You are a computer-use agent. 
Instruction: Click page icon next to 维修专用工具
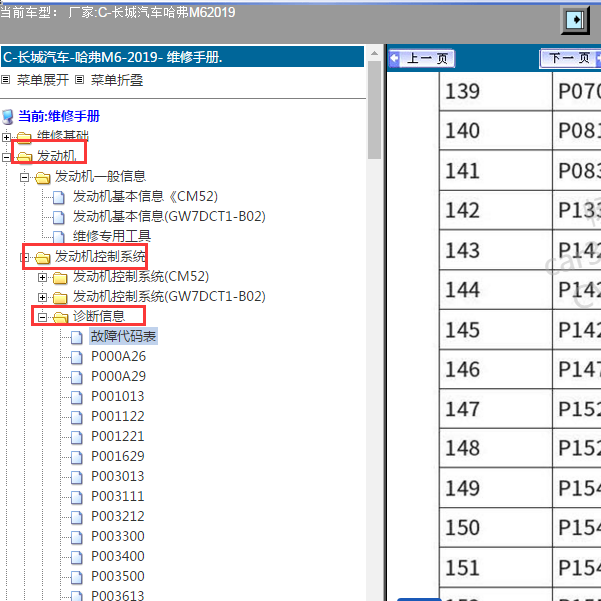click(x=59, y=237)
